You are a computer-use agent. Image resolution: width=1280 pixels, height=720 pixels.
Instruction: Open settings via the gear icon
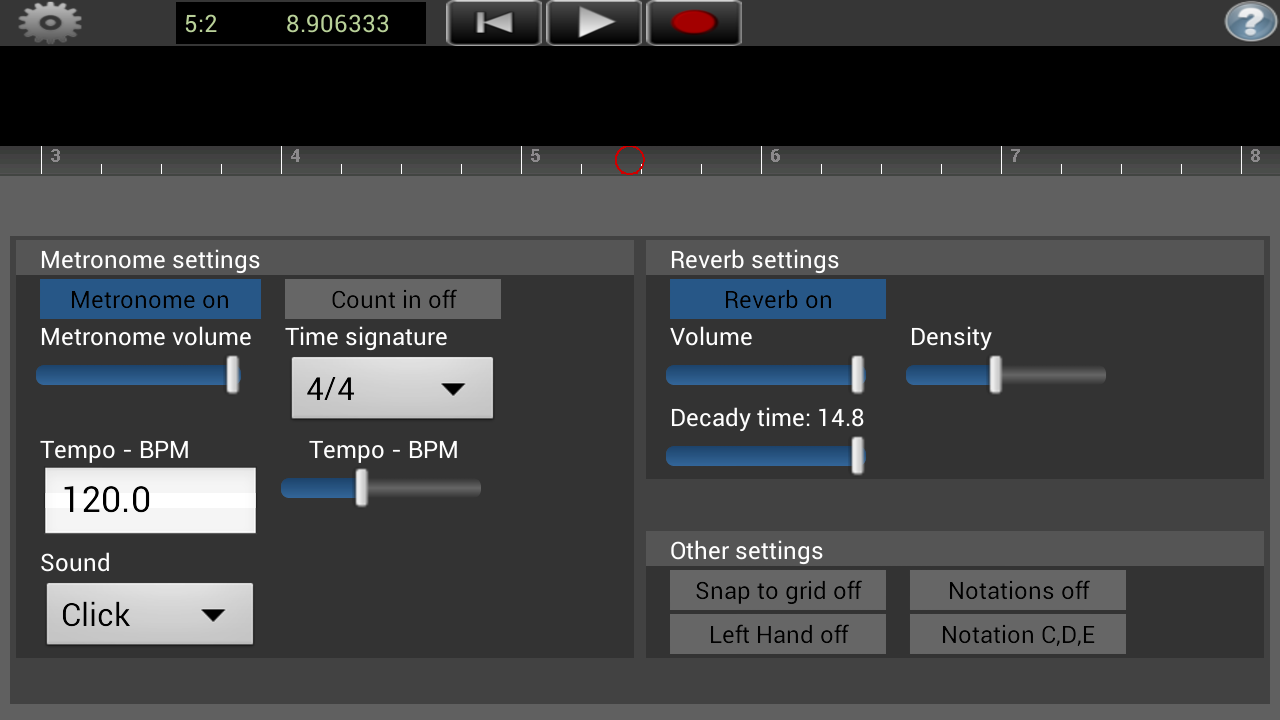[x=50, y=22]
